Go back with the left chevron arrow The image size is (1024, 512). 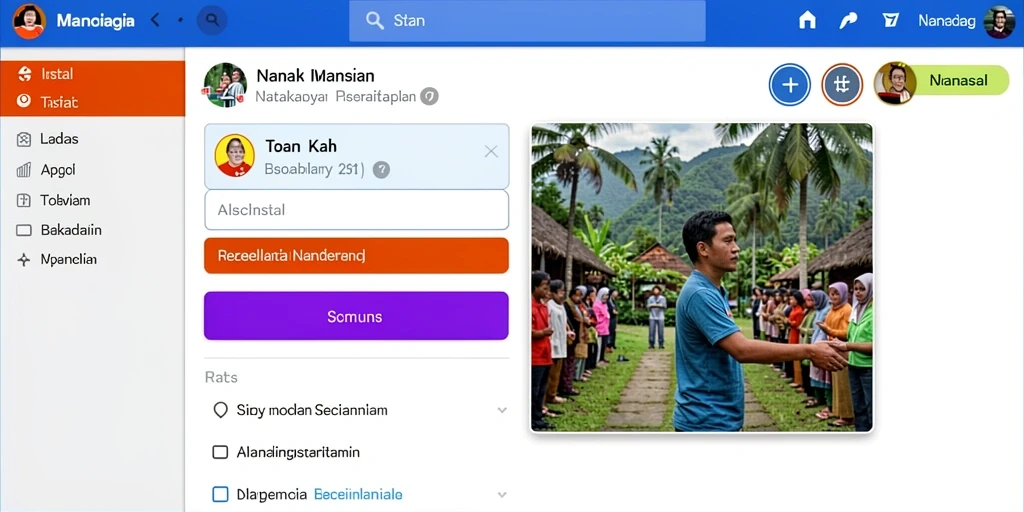tap(155, 20)
